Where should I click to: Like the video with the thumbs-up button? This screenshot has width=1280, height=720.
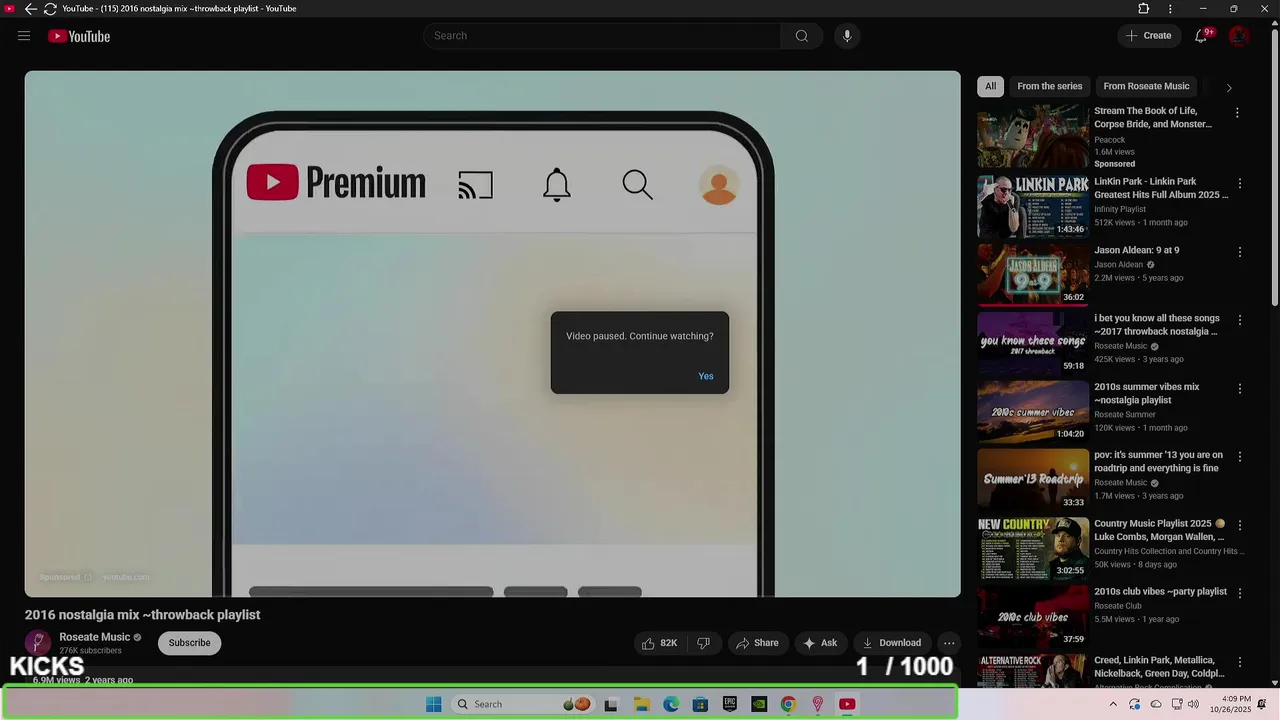[660, 643]
